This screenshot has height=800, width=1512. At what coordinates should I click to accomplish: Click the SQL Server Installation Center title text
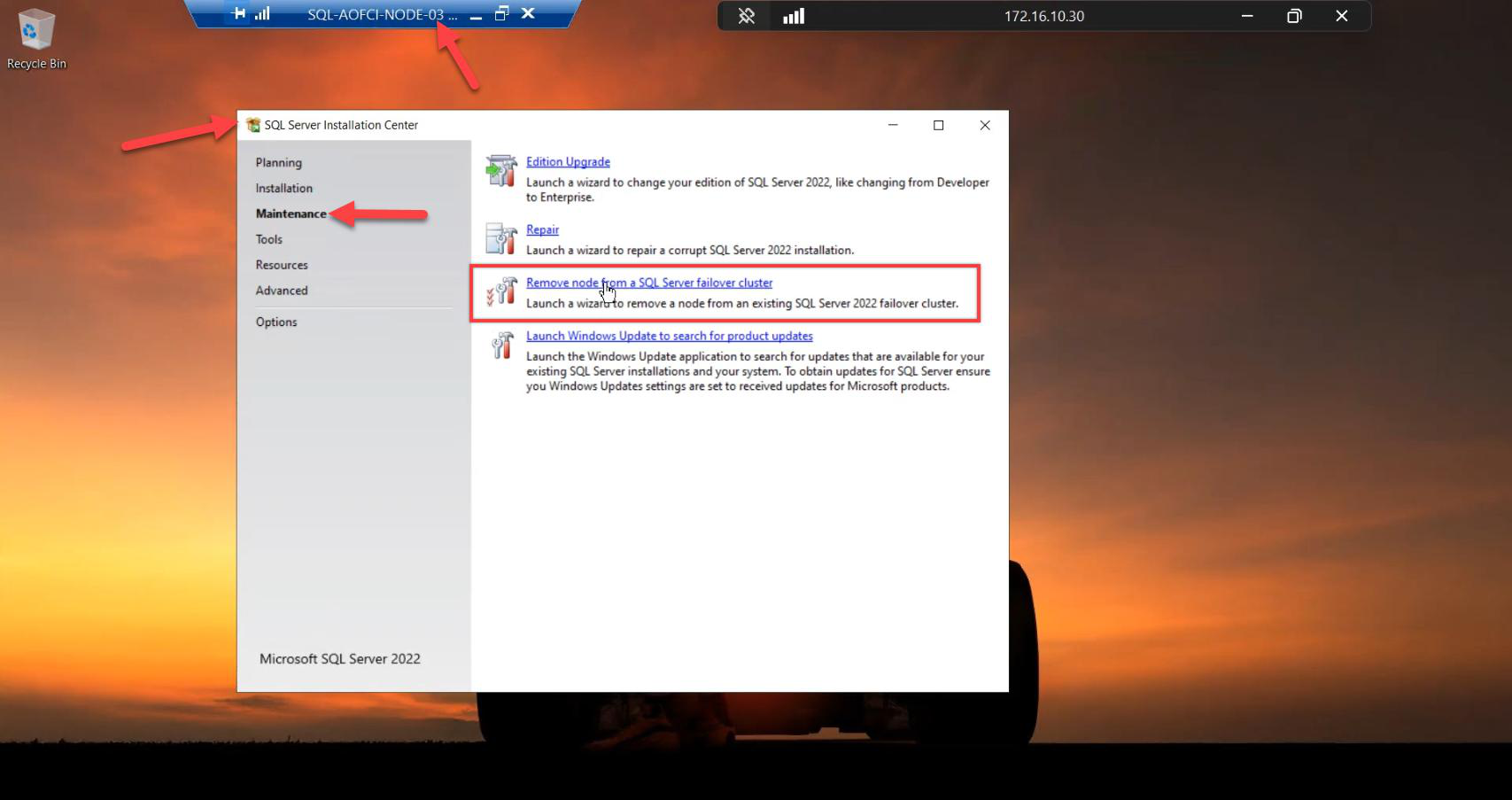[341, 125]
